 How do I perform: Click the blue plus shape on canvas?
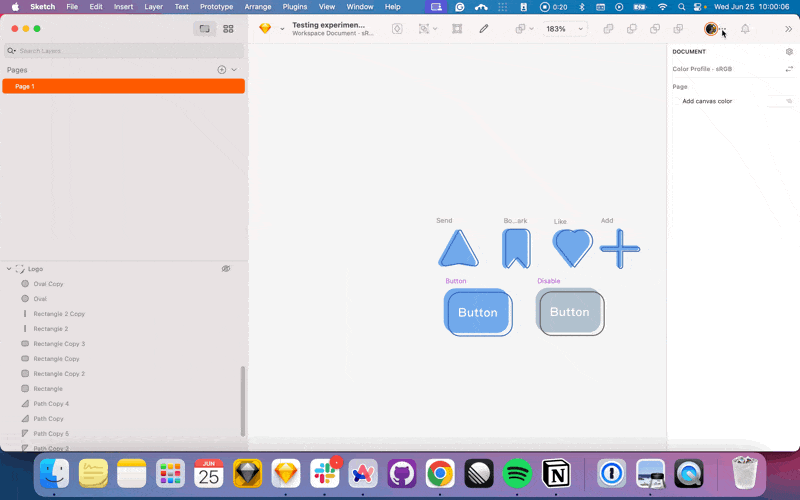pyautogui.click(x=619, y=248)
